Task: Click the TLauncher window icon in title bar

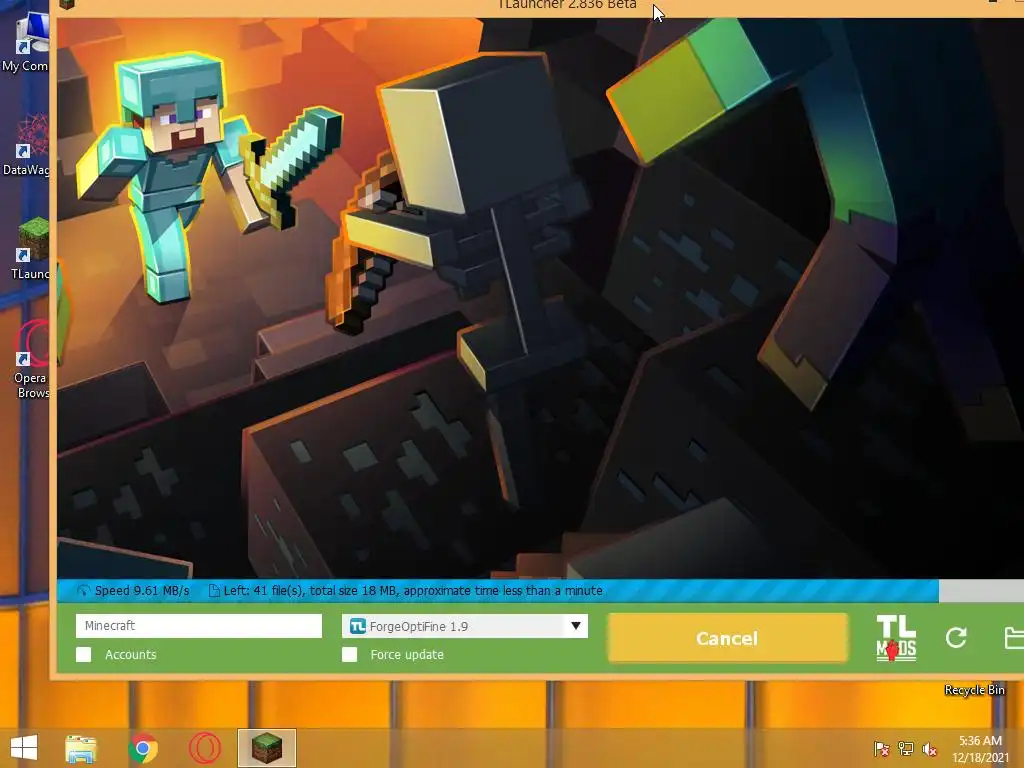Action: point(67,4)
